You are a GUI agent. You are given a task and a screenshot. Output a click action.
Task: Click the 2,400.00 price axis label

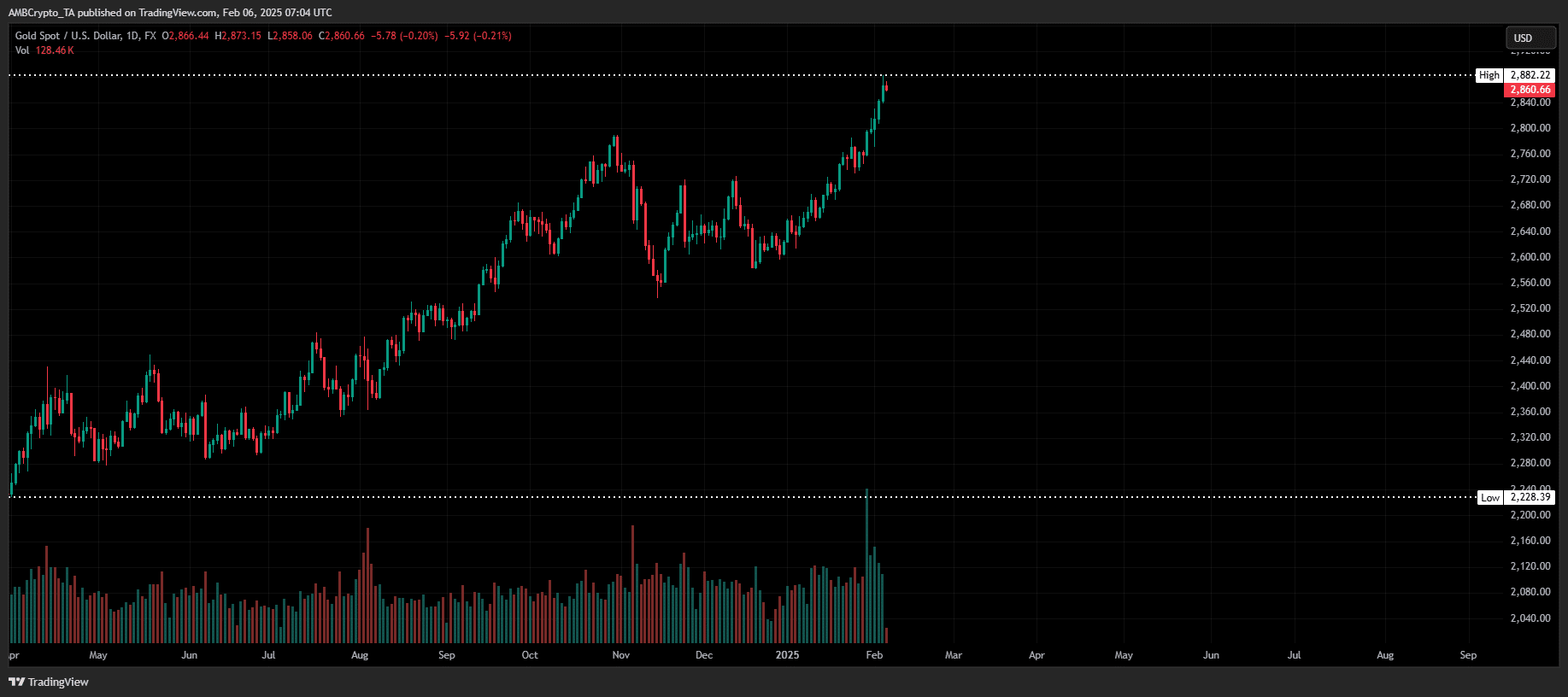point(1530,386)
